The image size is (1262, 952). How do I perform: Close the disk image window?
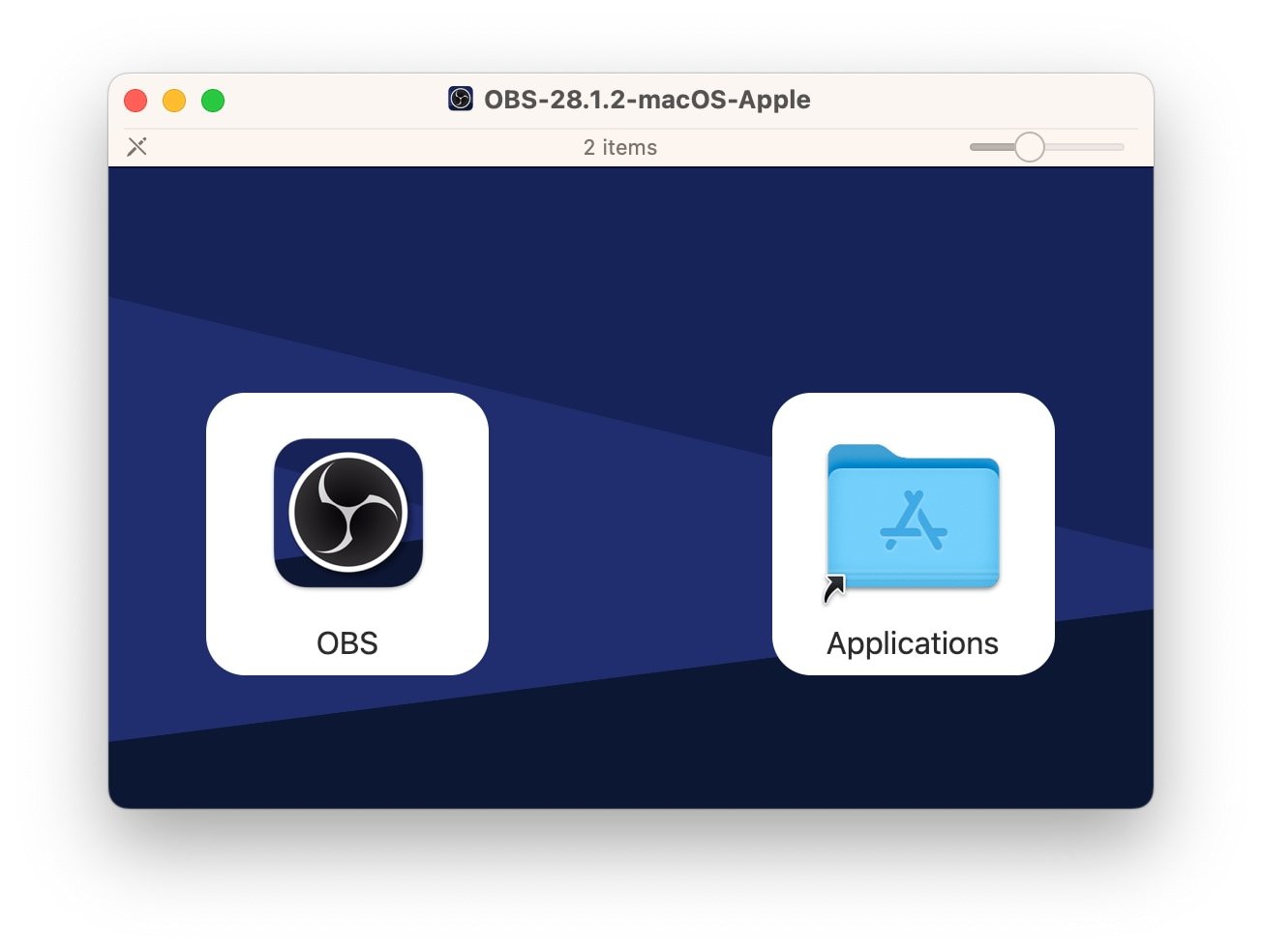point(135,101)
